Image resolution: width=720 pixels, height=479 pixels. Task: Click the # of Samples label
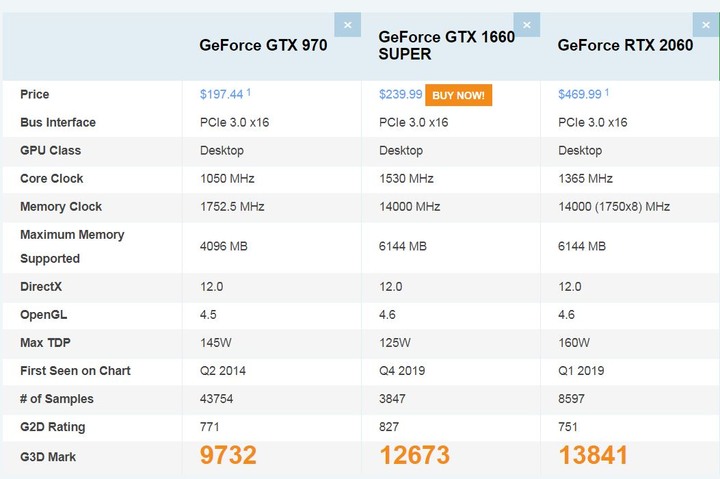tap(57, 399)
